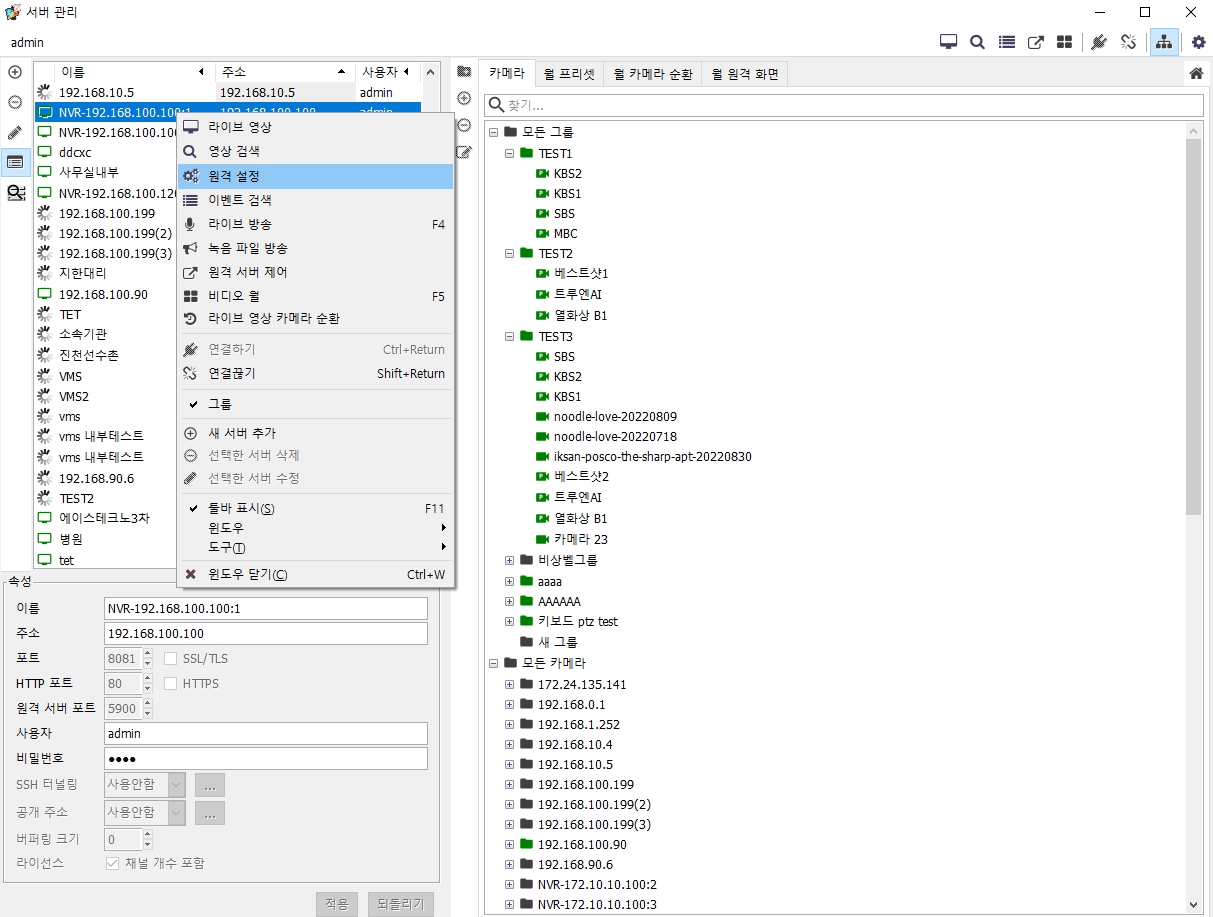This screenshot has height=917, width=1213.
Task: Click the event list icon in top toolbar
Action: pyautogui.click(x=1007, y=42)
